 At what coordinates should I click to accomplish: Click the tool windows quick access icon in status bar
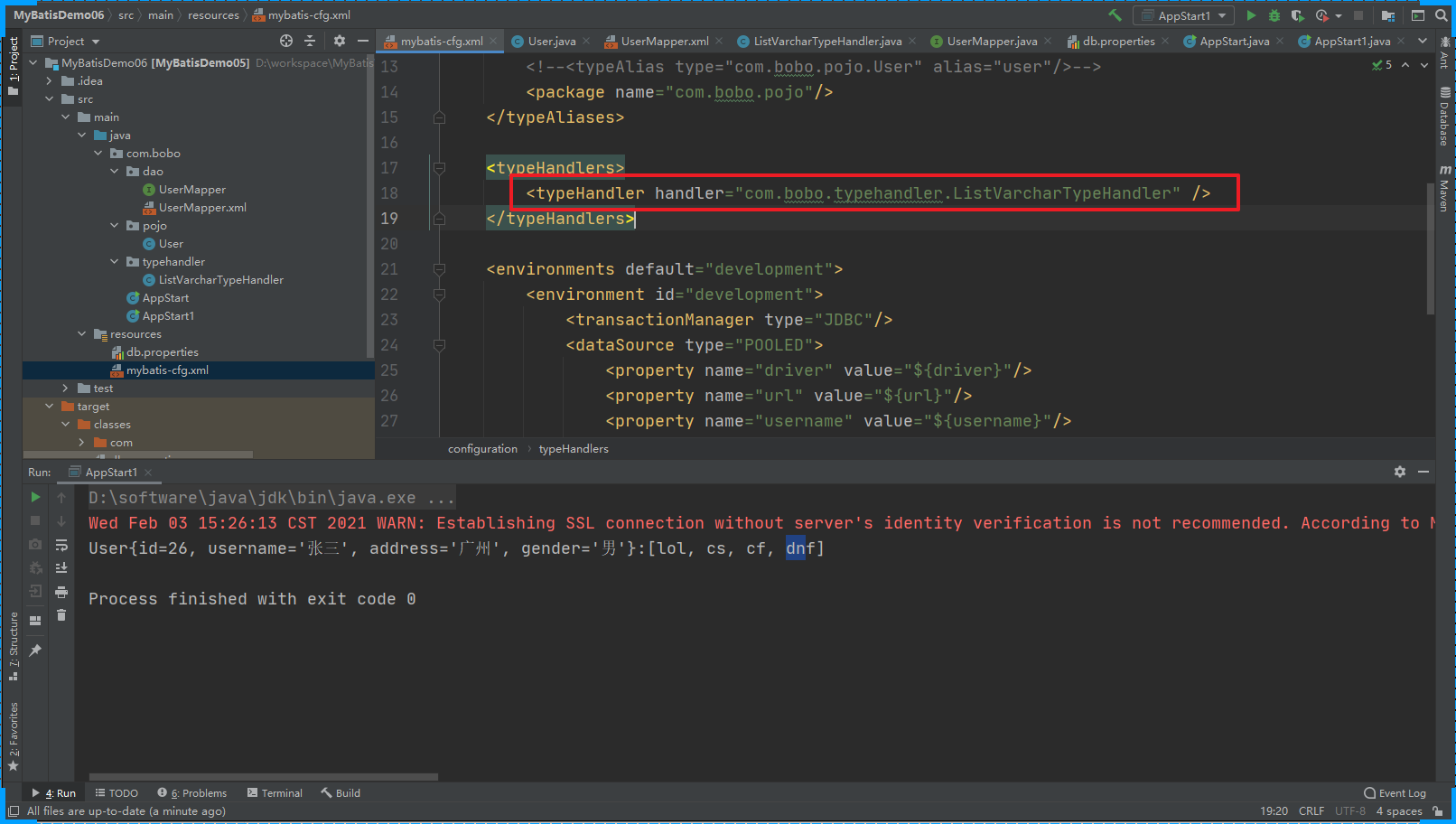14,811
